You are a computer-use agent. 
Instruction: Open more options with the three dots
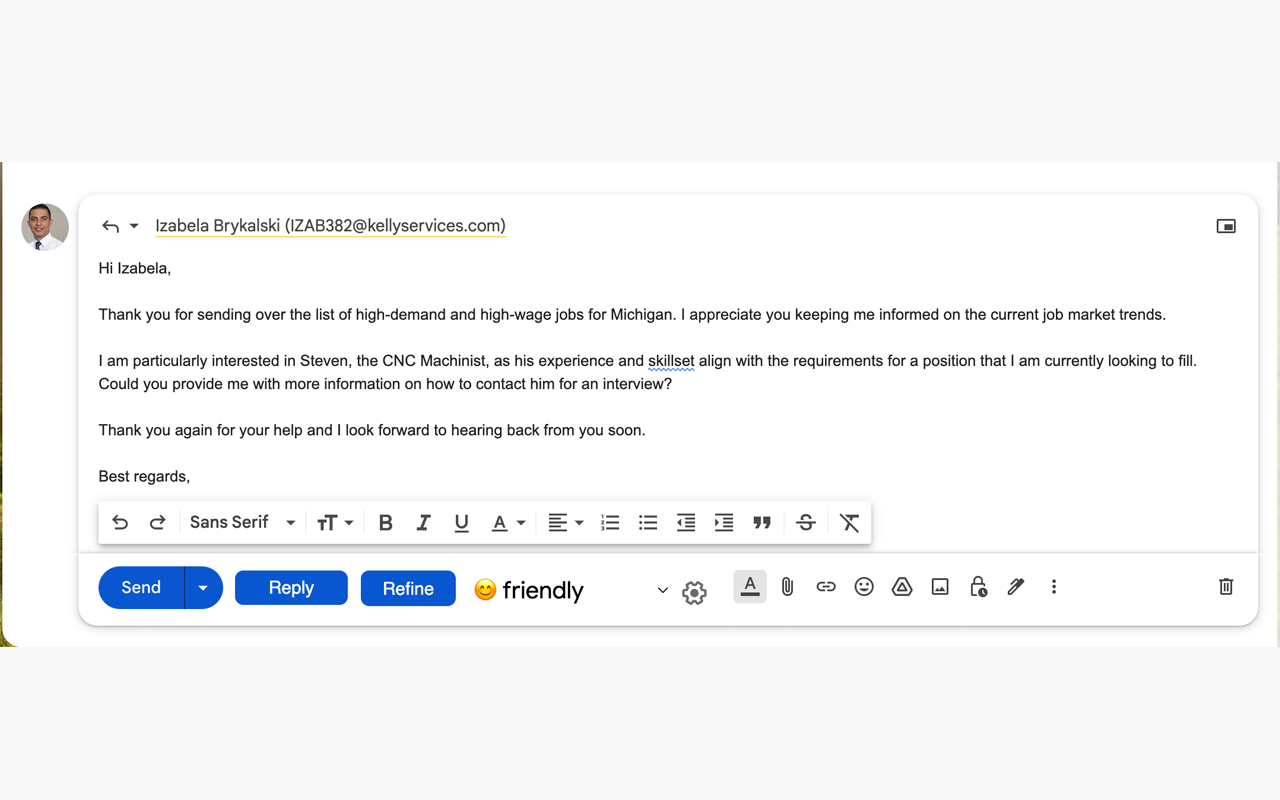(x=1054, y=586)
